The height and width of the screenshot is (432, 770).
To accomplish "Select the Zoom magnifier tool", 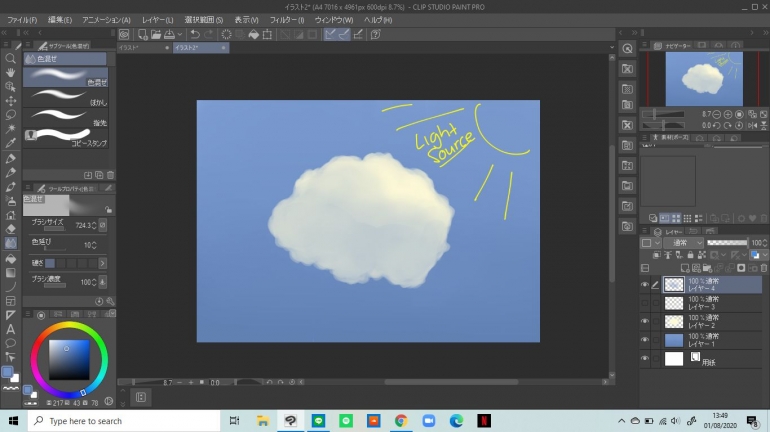I will click(x=10, y=58).
